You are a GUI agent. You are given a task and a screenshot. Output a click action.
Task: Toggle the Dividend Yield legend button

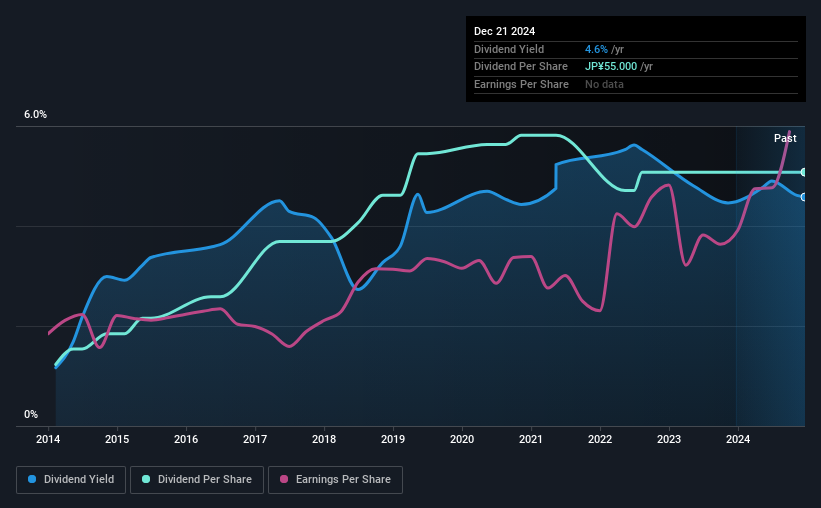point(71,480)
